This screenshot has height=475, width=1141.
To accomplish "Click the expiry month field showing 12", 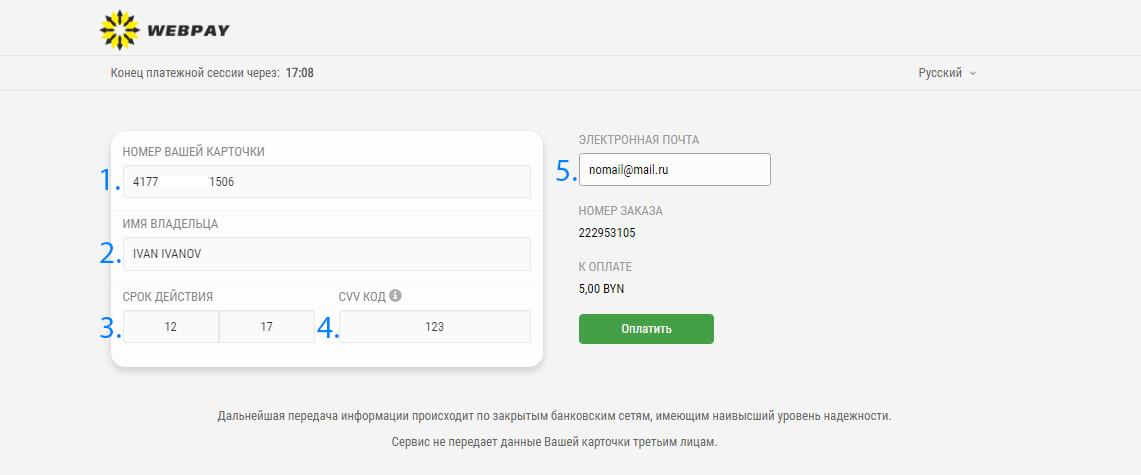I will point(171,327).
